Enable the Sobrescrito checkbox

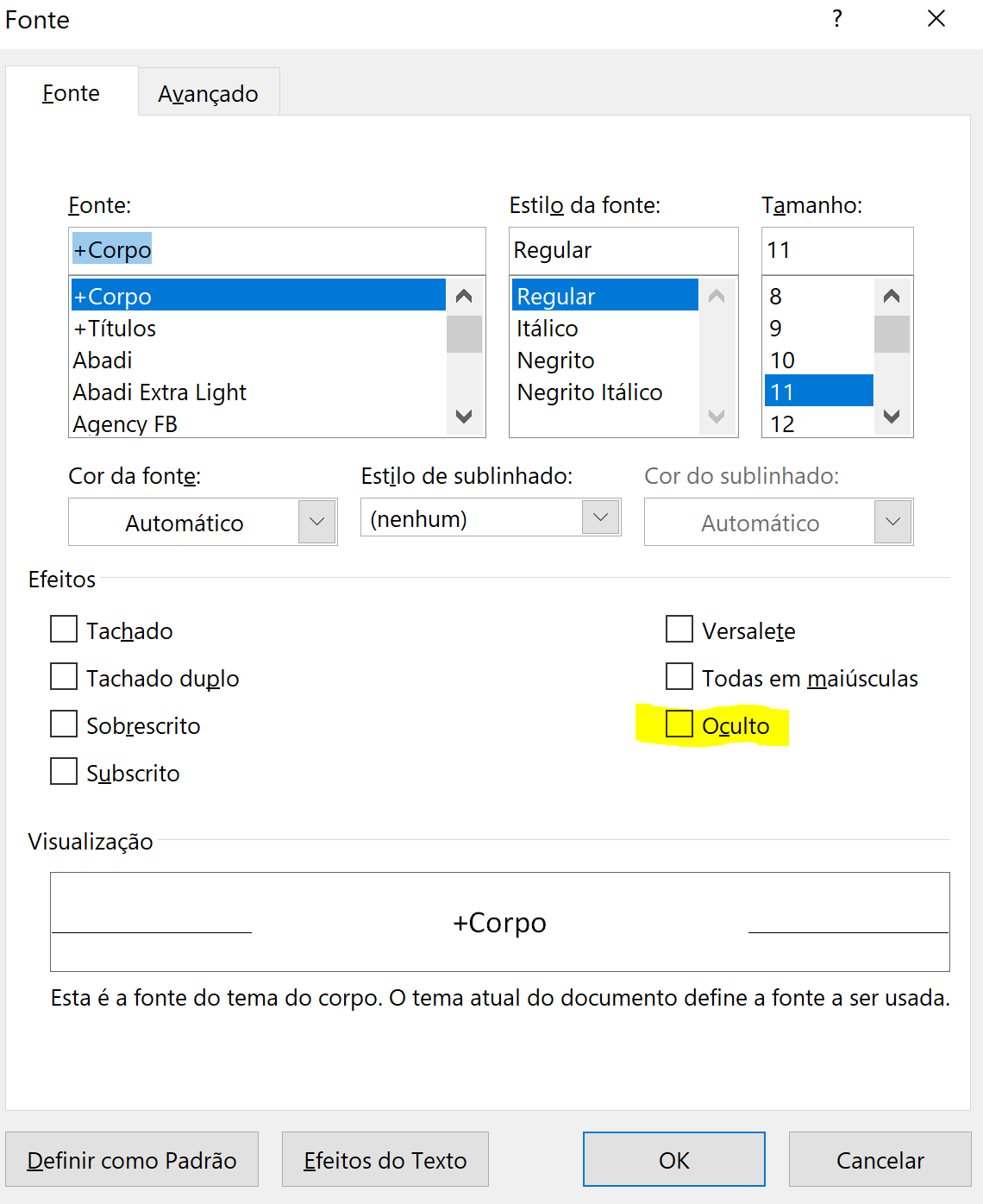point(65,724)
